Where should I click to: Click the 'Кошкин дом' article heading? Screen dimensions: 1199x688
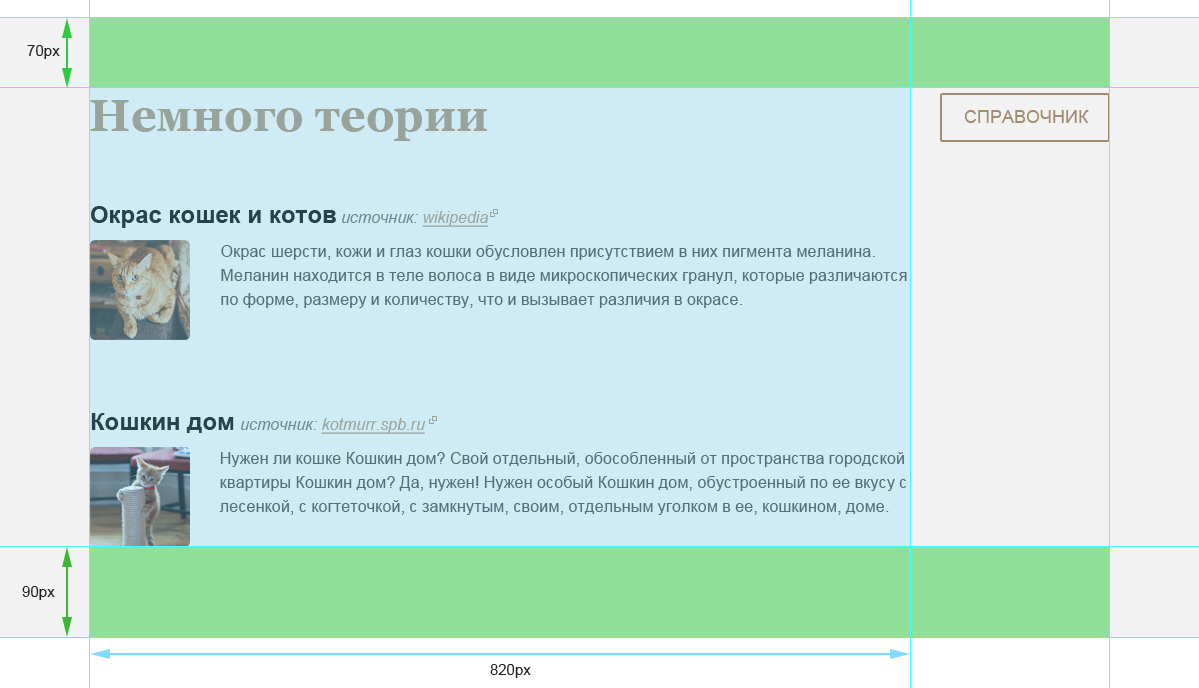point(162,422)
